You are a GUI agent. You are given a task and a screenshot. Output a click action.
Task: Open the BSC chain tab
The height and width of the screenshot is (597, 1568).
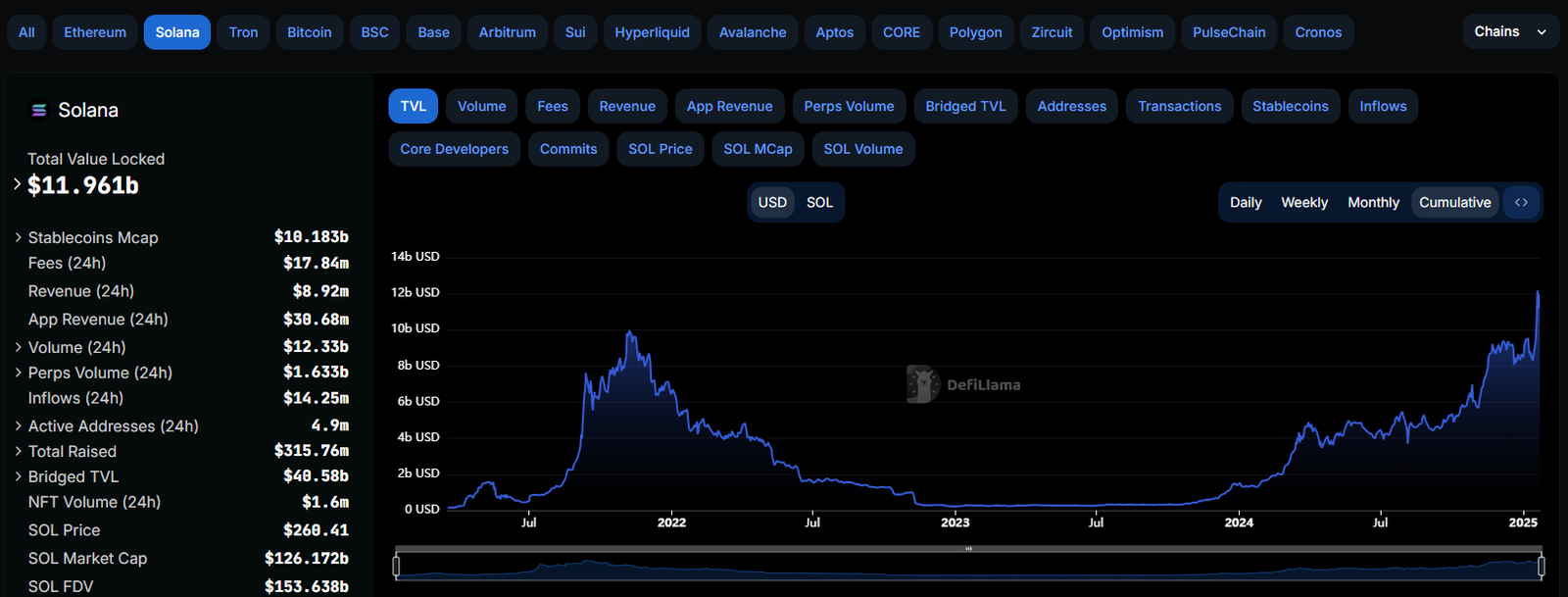pyautogui.click(x=375, y=32)
